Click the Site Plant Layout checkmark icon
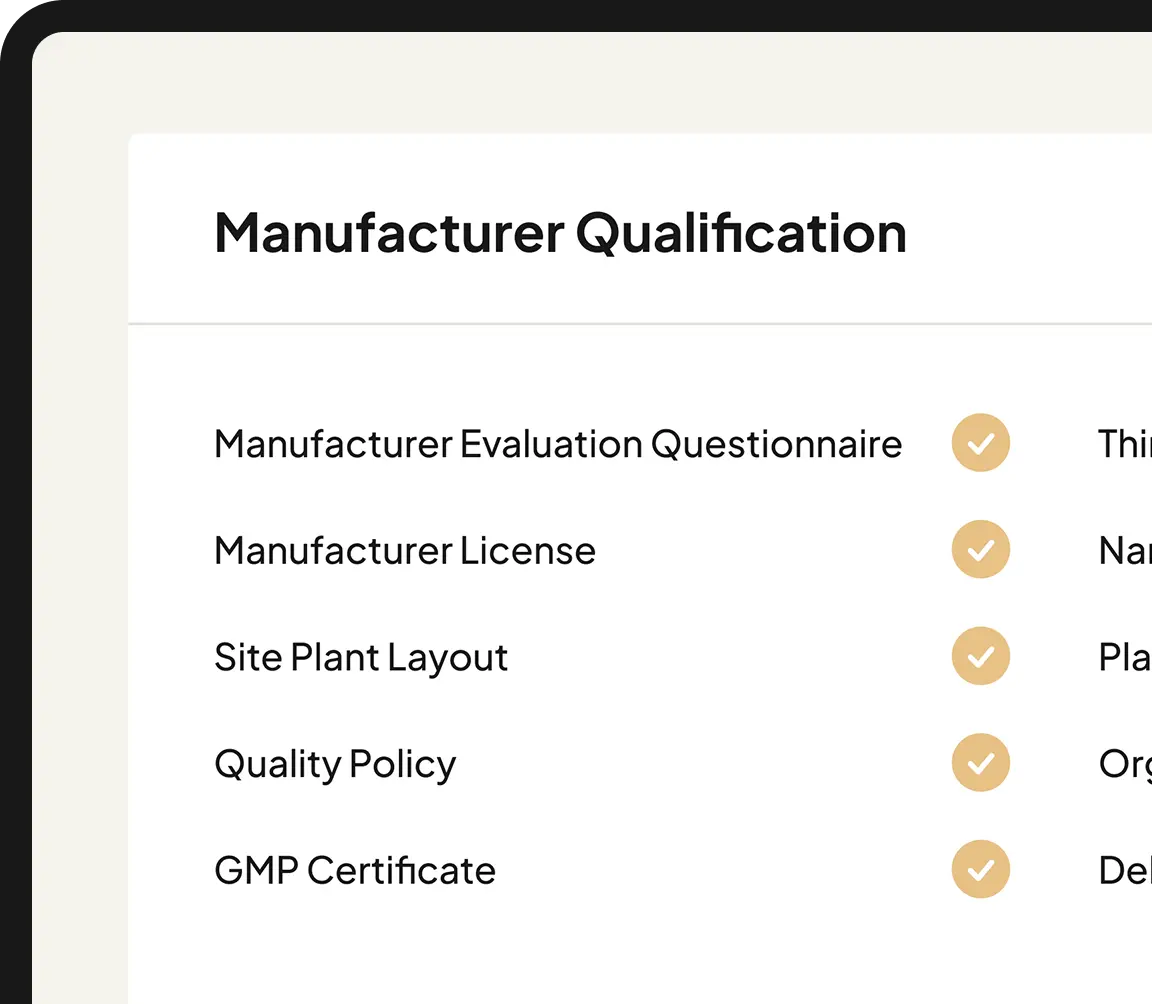 pos(980,656)
